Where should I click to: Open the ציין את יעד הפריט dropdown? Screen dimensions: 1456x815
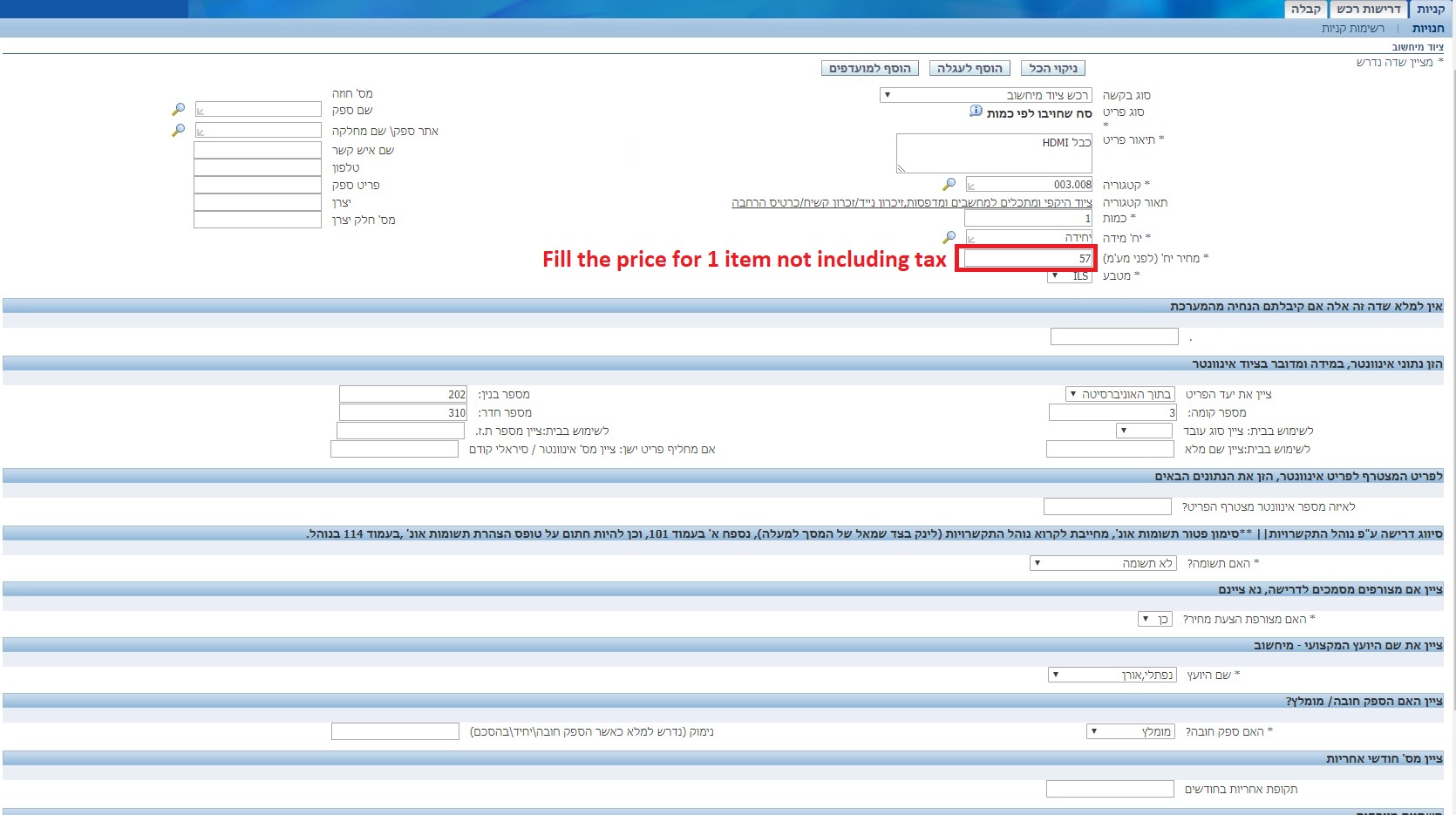tap(1120, 395)
